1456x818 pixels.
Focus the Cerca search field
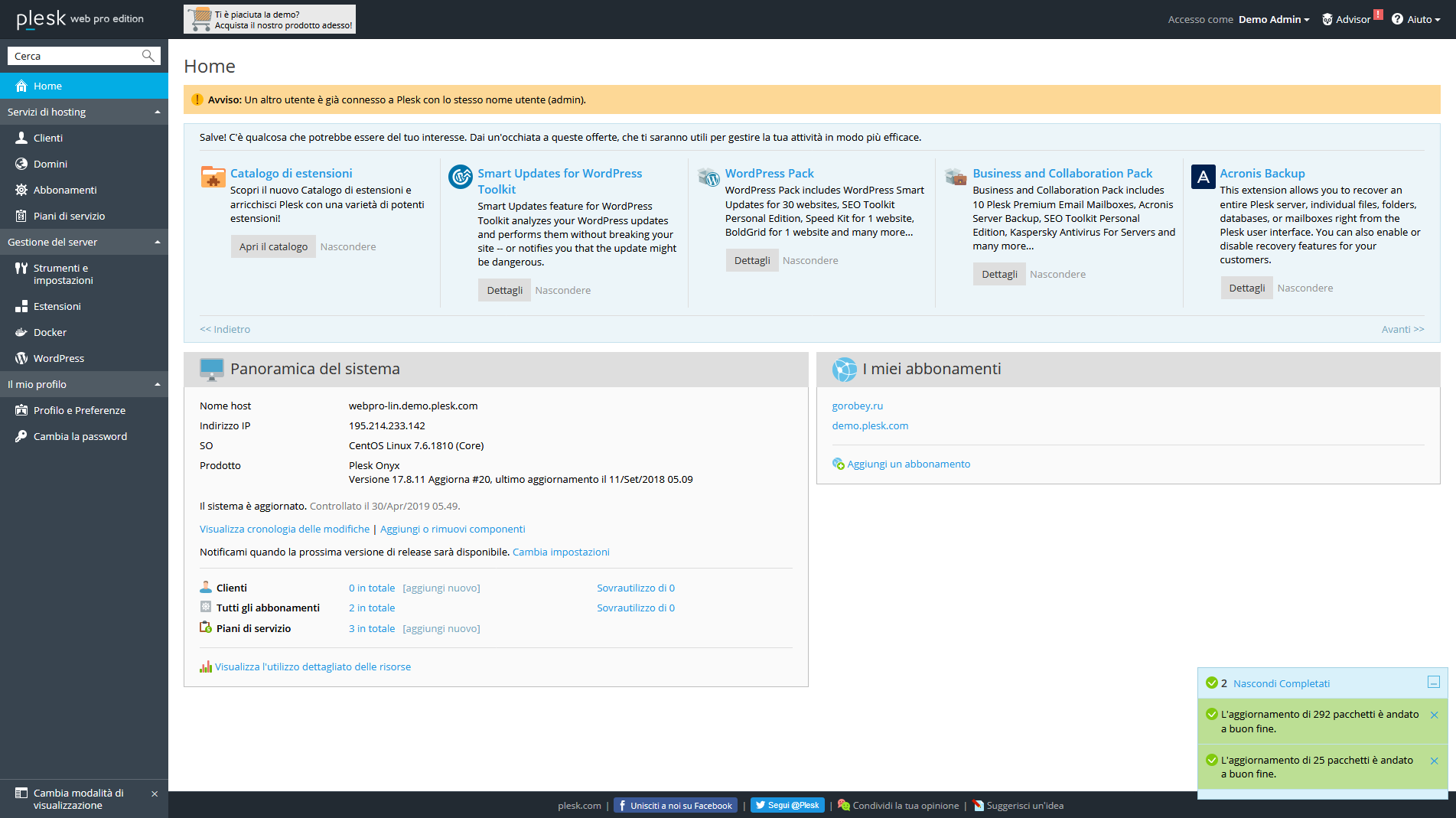(x=75, y=56)
